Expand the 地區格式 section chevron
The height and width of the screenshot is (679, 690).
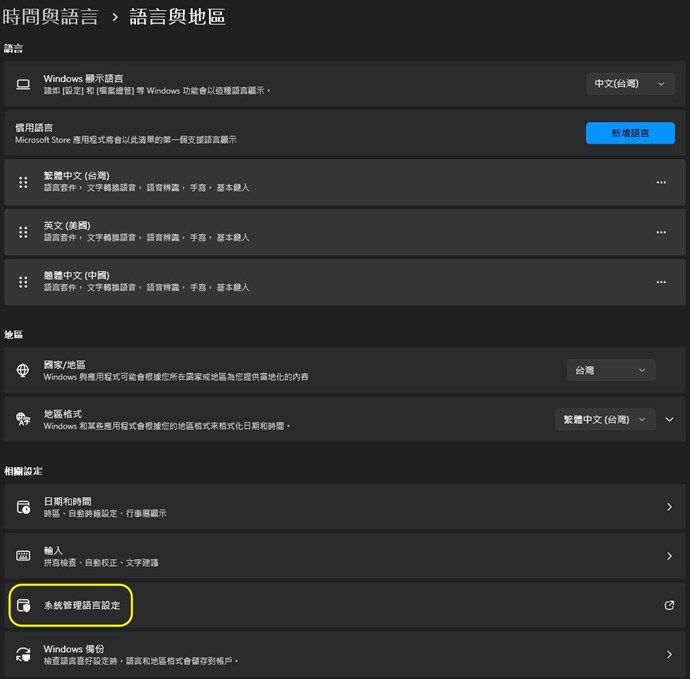(670, 419)
